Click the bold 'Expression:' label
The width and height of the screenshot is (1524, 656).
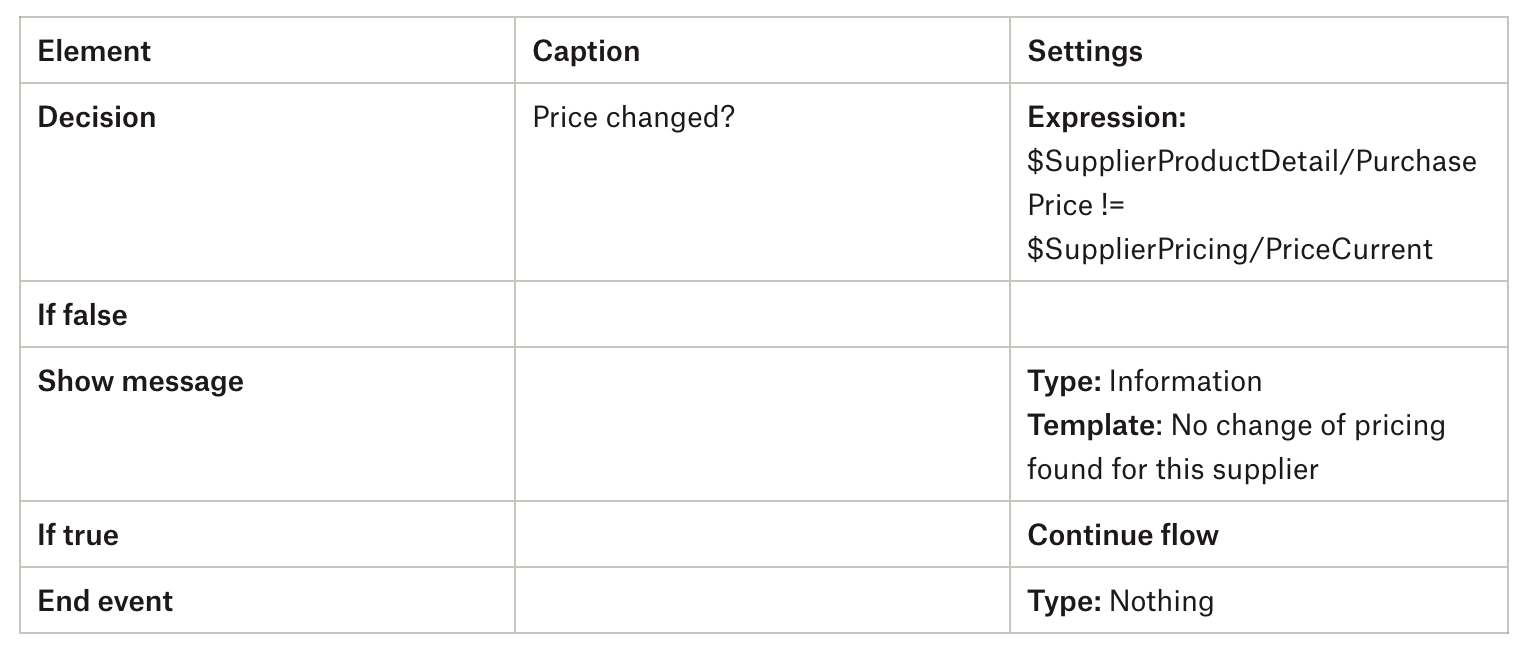tap(1107, 117)
